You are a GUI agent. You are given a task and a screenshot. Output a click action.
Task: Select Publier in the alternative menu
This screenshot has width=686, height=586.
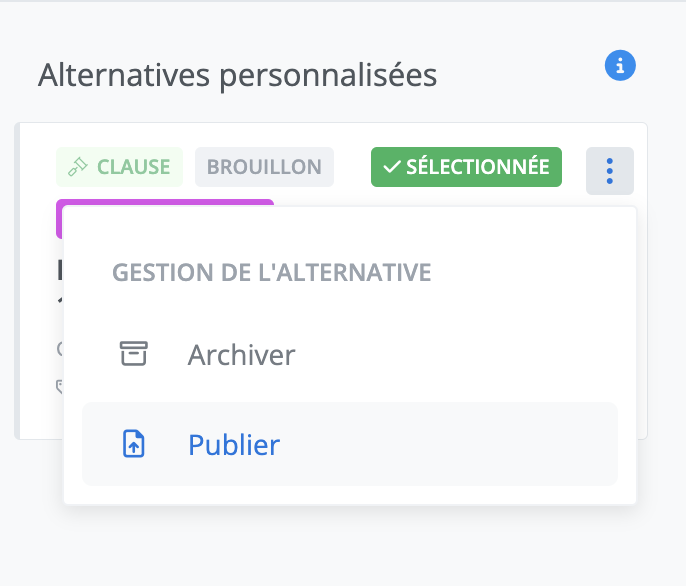234,445
